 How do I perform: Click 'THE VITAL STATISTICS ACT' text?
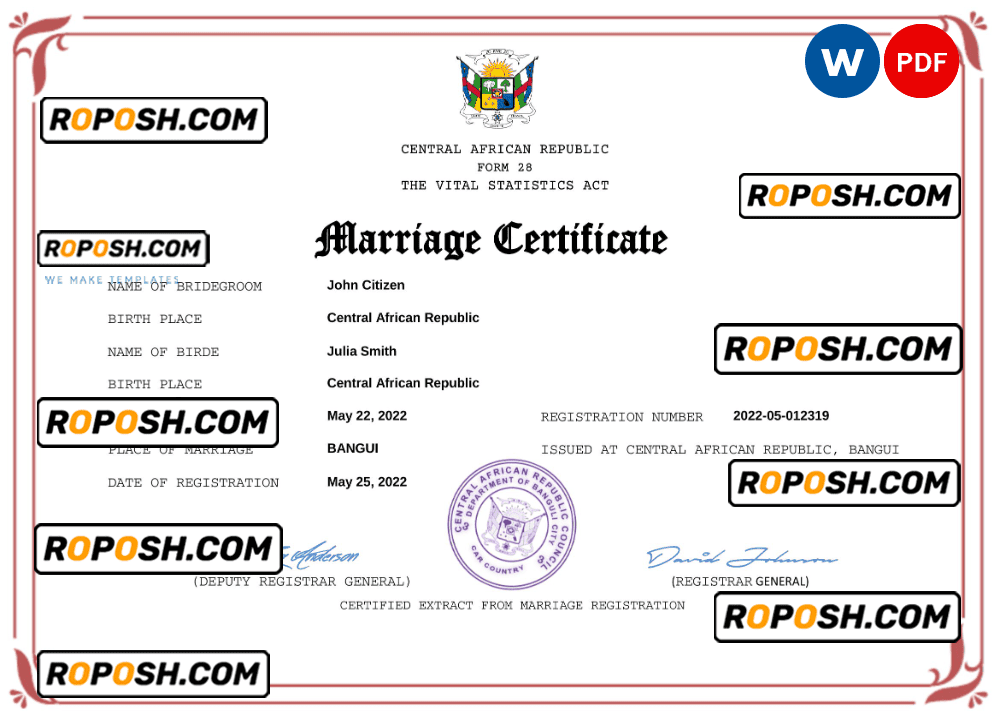click(505, 185)
